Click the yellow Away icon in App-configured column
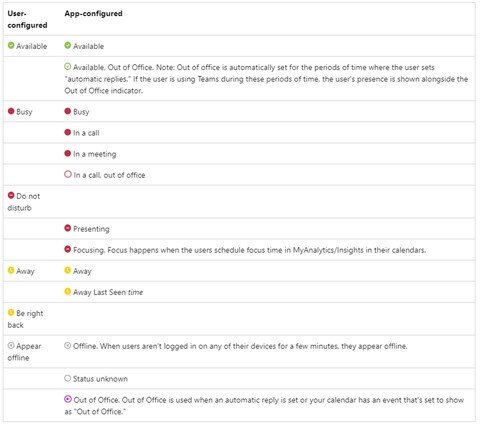 click(68, 270)
